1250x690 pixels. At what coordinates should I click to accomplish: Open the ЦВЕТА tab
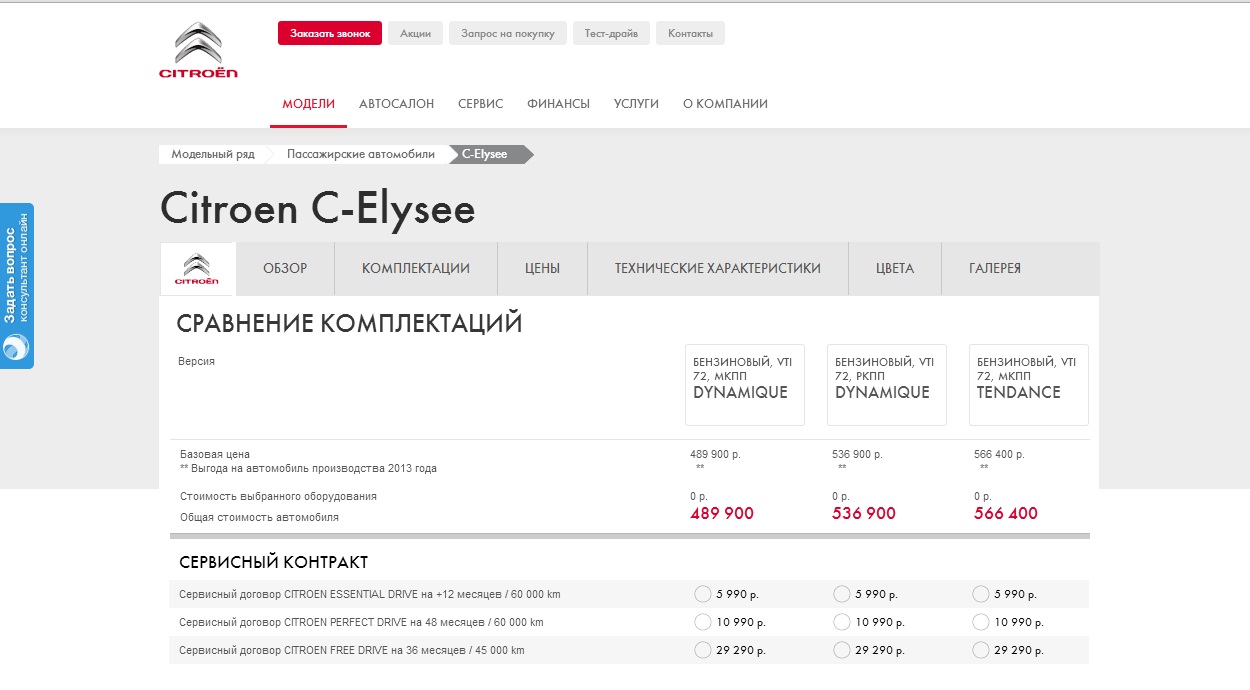(894, 269)
